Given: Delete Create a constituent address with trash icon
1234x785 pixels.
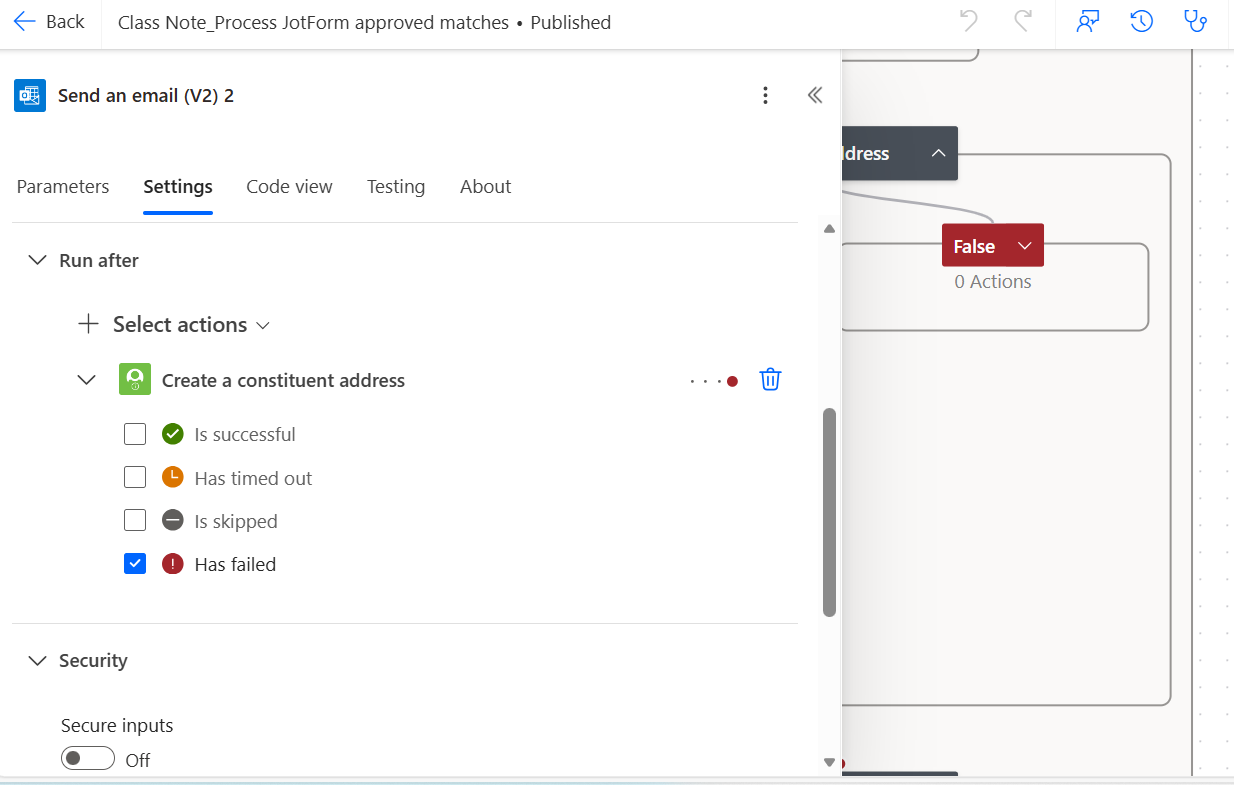Looking at the screenshot, I should coord(770,380).
